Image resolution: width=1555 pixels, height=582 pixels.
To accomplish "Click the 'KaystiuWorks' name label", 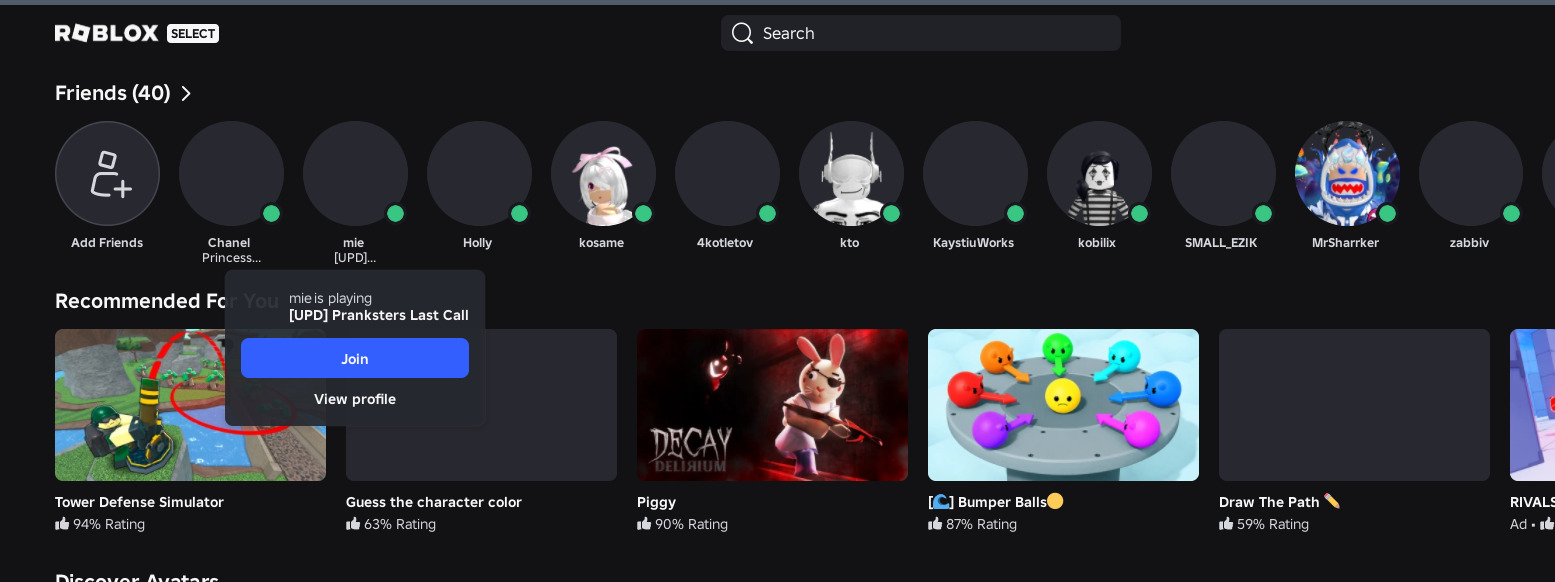I will point(973,243).
